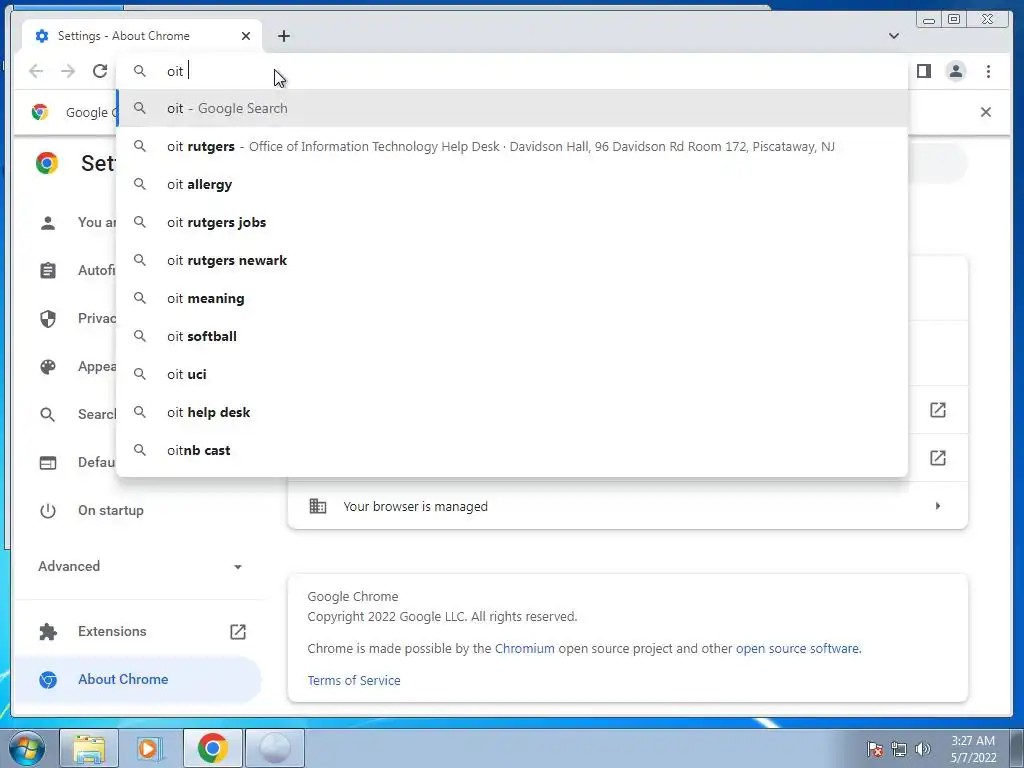Select the 'oit - Google Search' suggestion
The image size is (1024, 768).
point(512,108)
